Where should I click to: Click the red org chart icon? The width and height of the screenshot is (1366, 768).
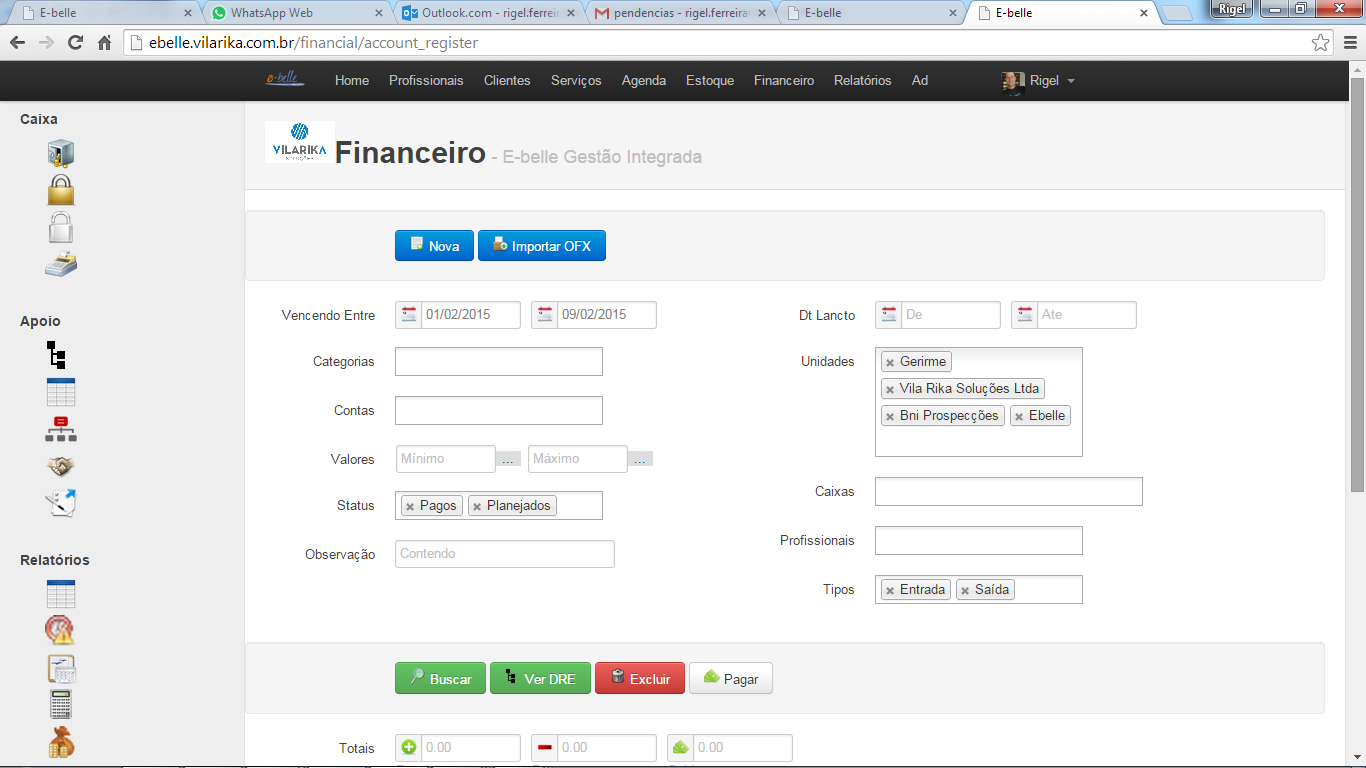[61, 429]
